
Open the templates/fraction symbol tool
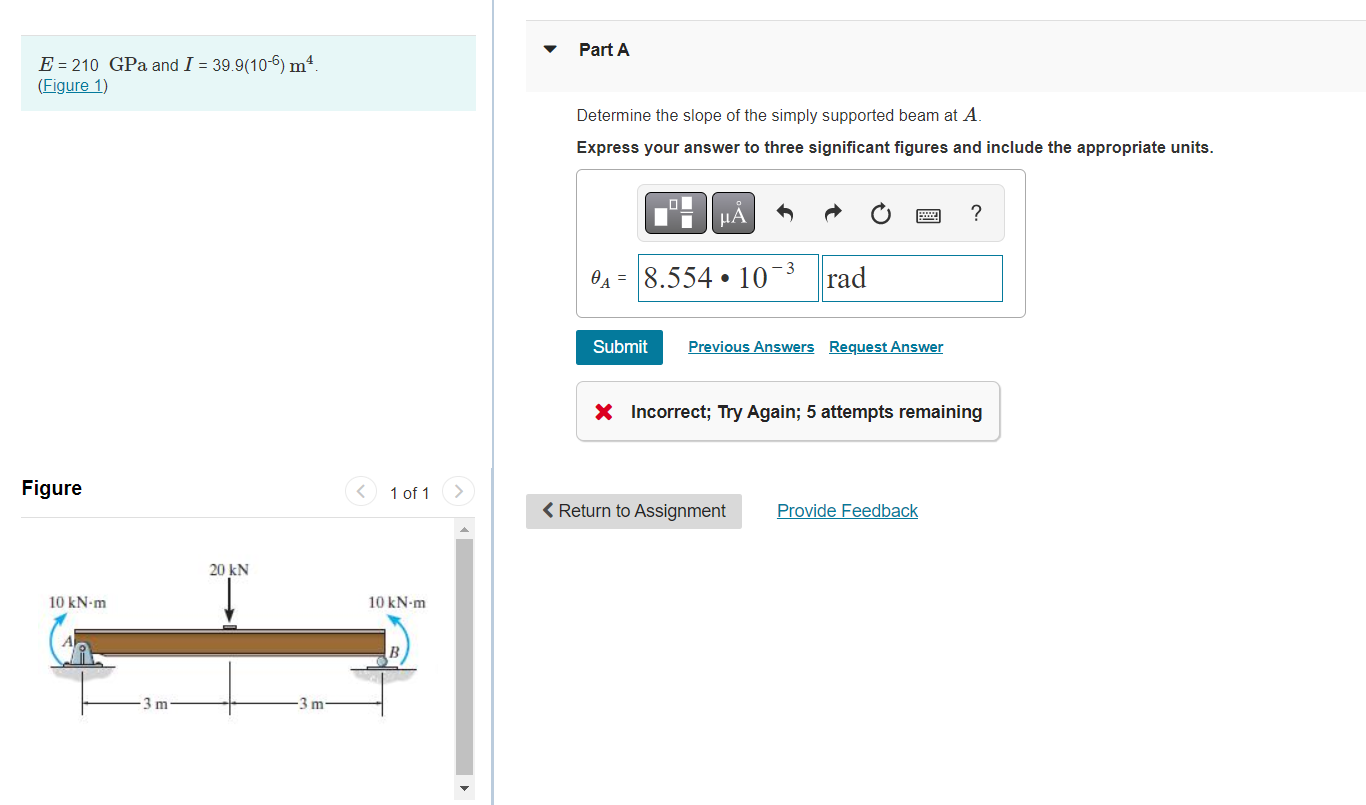tap(676, 213)
